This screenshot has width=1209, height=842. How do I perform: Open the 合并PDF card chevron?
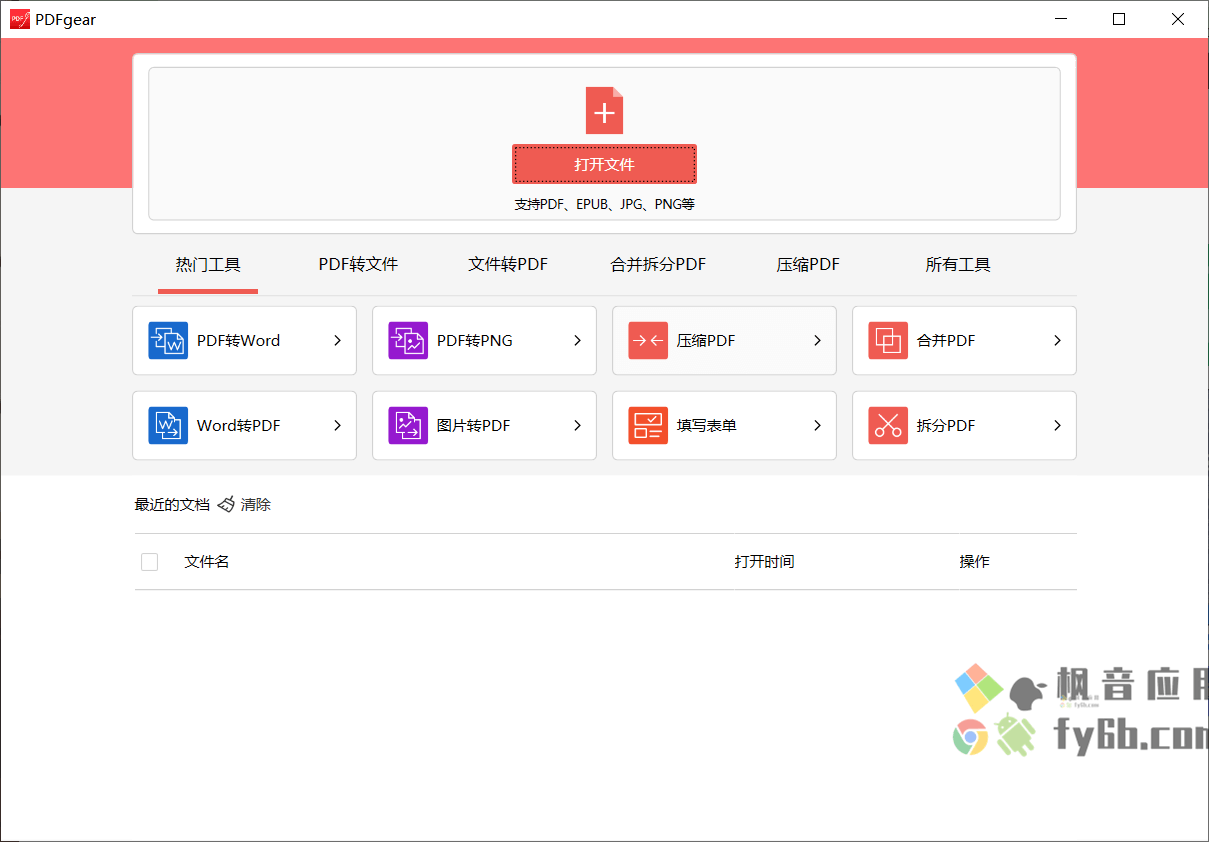tap(1057, 341)
